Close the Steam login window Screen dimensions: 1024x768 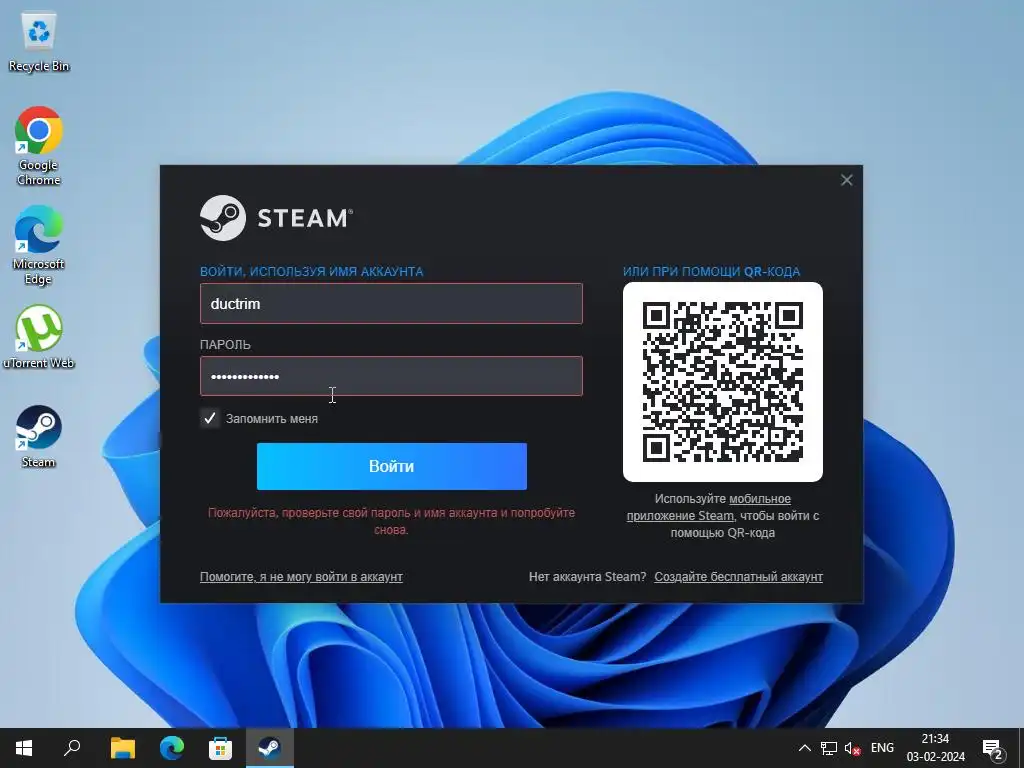click(x=846, y=180)
